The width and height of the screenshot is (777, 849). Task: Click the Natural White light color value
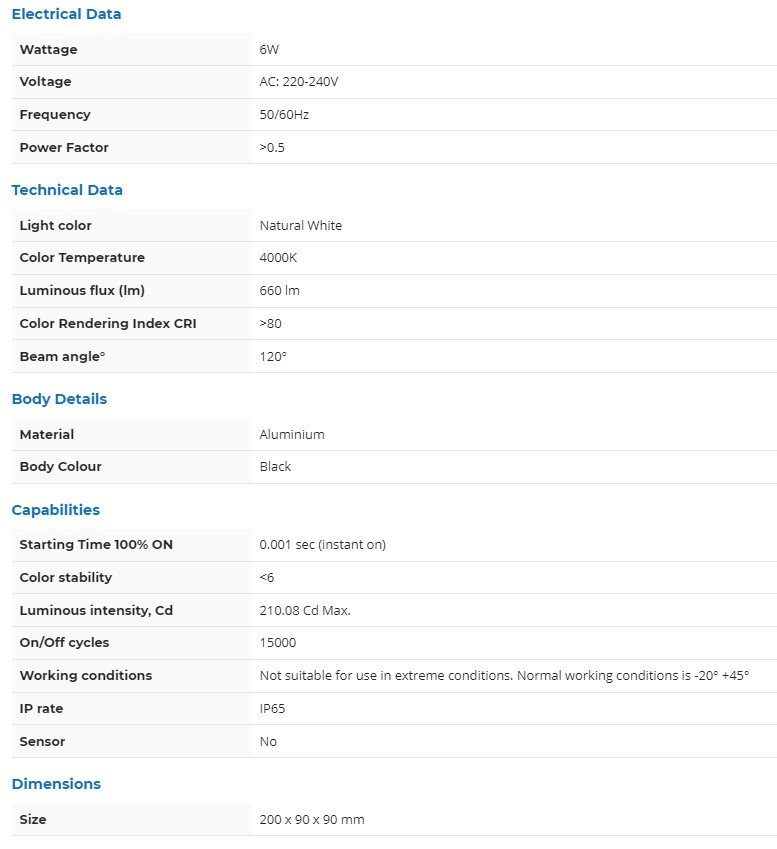tap(300, 226)
